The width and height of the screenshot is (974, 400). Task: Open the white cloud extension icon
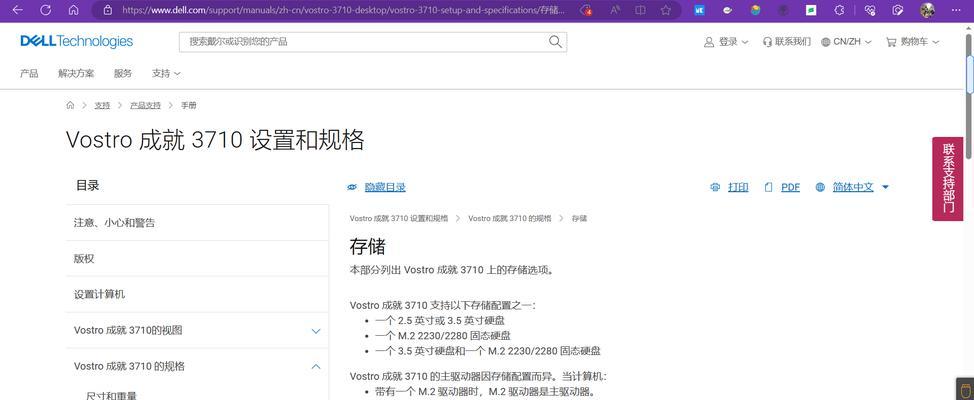pyautogui.click(x=727, y=10)
